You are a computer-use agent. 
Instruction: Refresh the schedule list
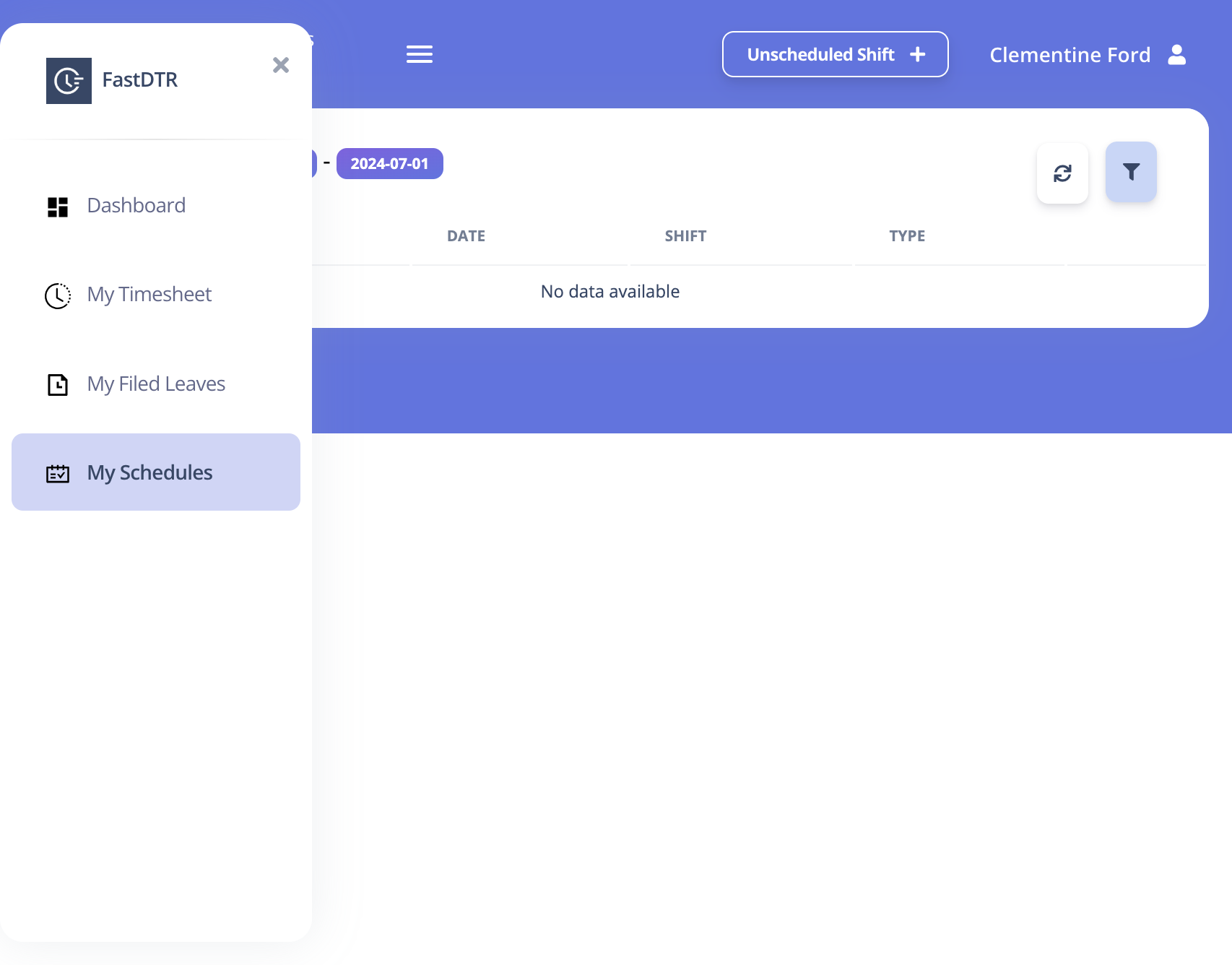1062,173
